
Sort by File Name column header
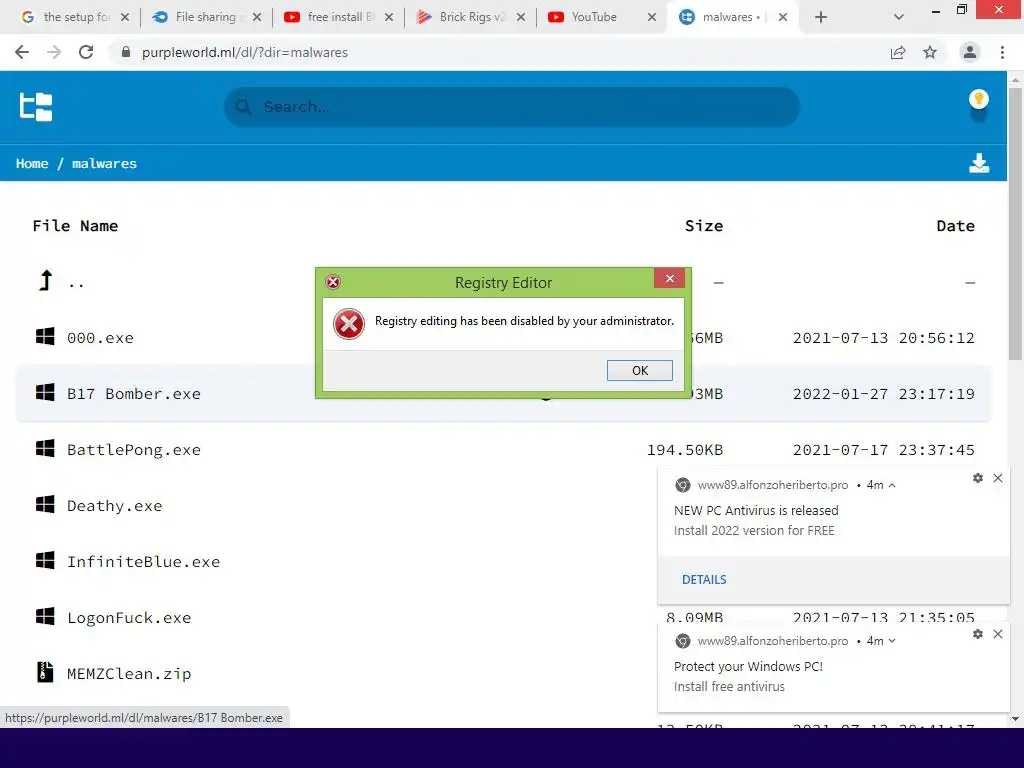(x=75, y=226)
